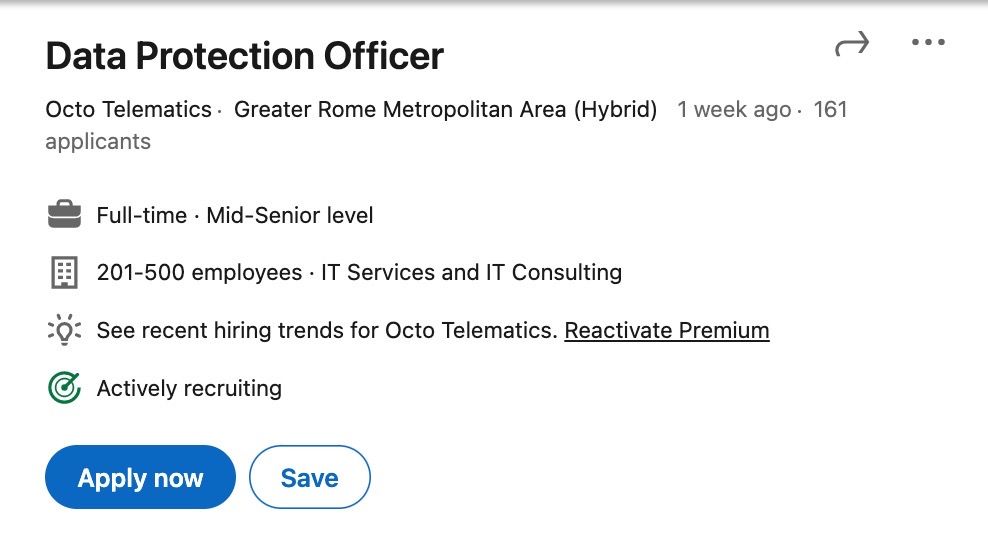Open the three-dot more options menu
Image resolution: width=988 pixels, height=534 pixels.
click(x=928, y=43)
